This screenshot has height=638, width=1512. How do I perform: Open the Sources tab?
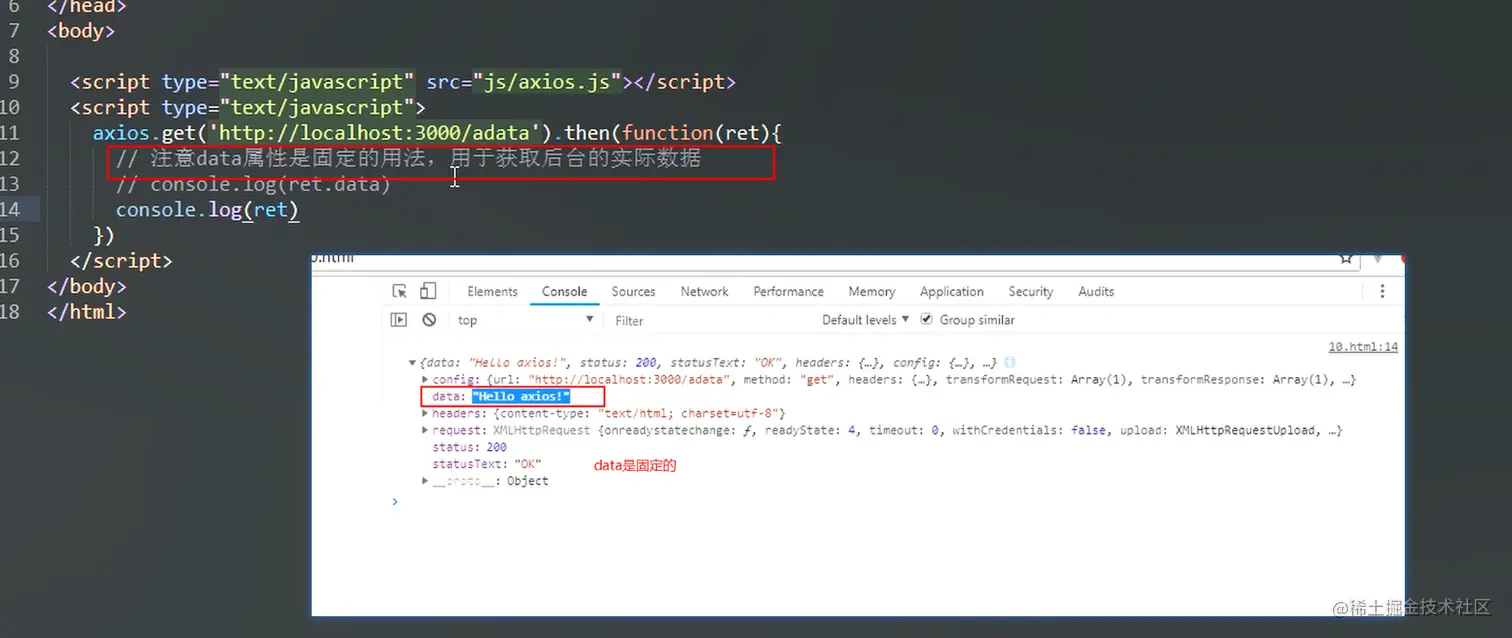tap(633, 291)
